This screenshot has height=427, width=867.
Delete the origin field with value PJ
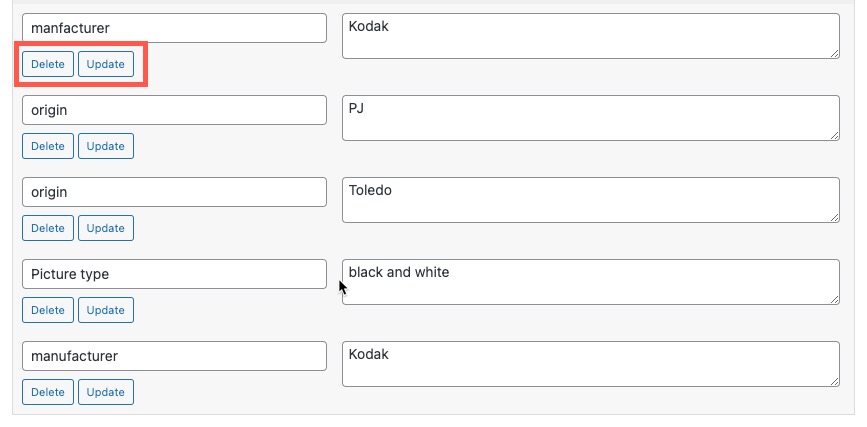(x=47, y=146)
